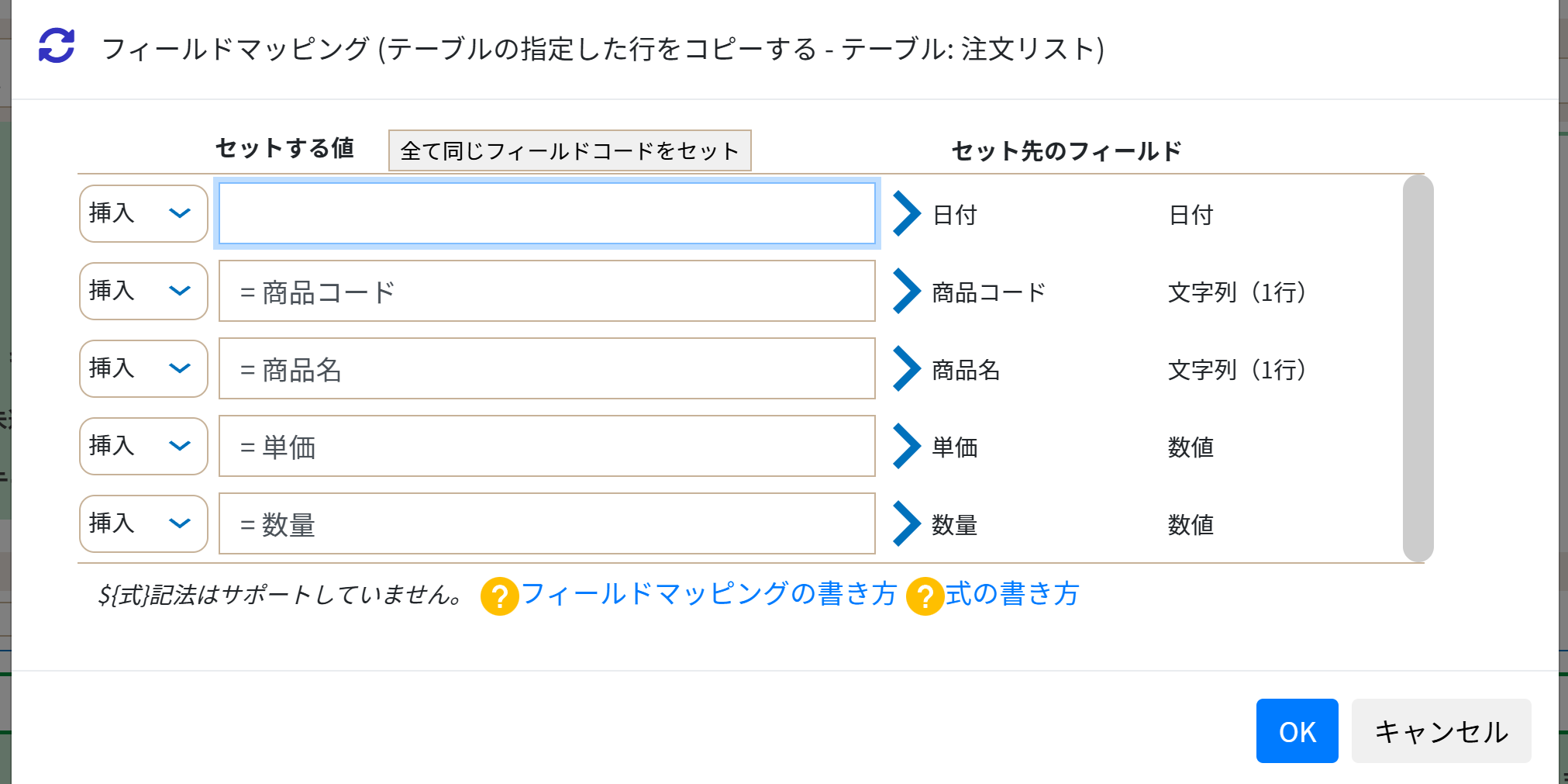Click the refresh sync icon in dialog title
Image resolution: width=1568 pixels, height=784 pixels.
(57, 46)
